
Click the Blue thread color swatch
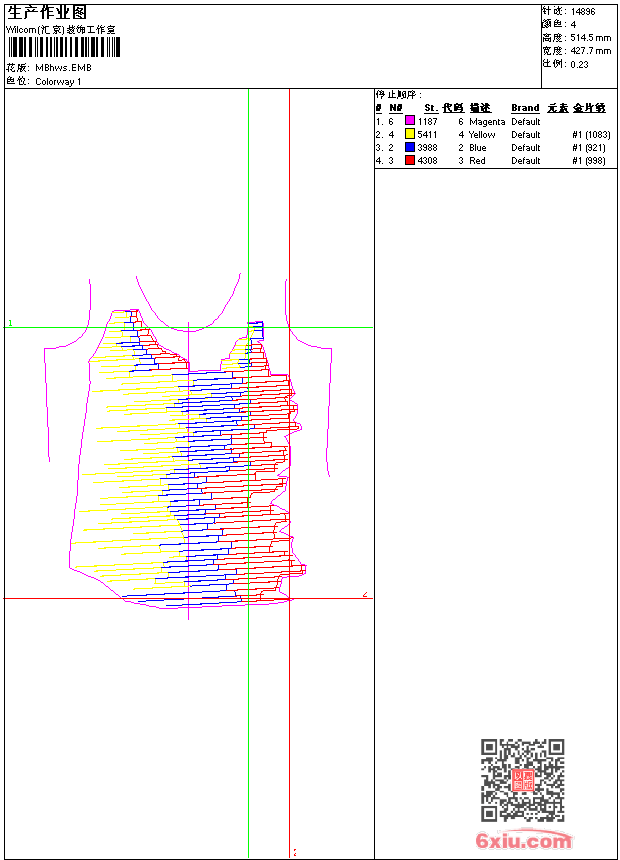pyautogui.click(x=410, y=147)
